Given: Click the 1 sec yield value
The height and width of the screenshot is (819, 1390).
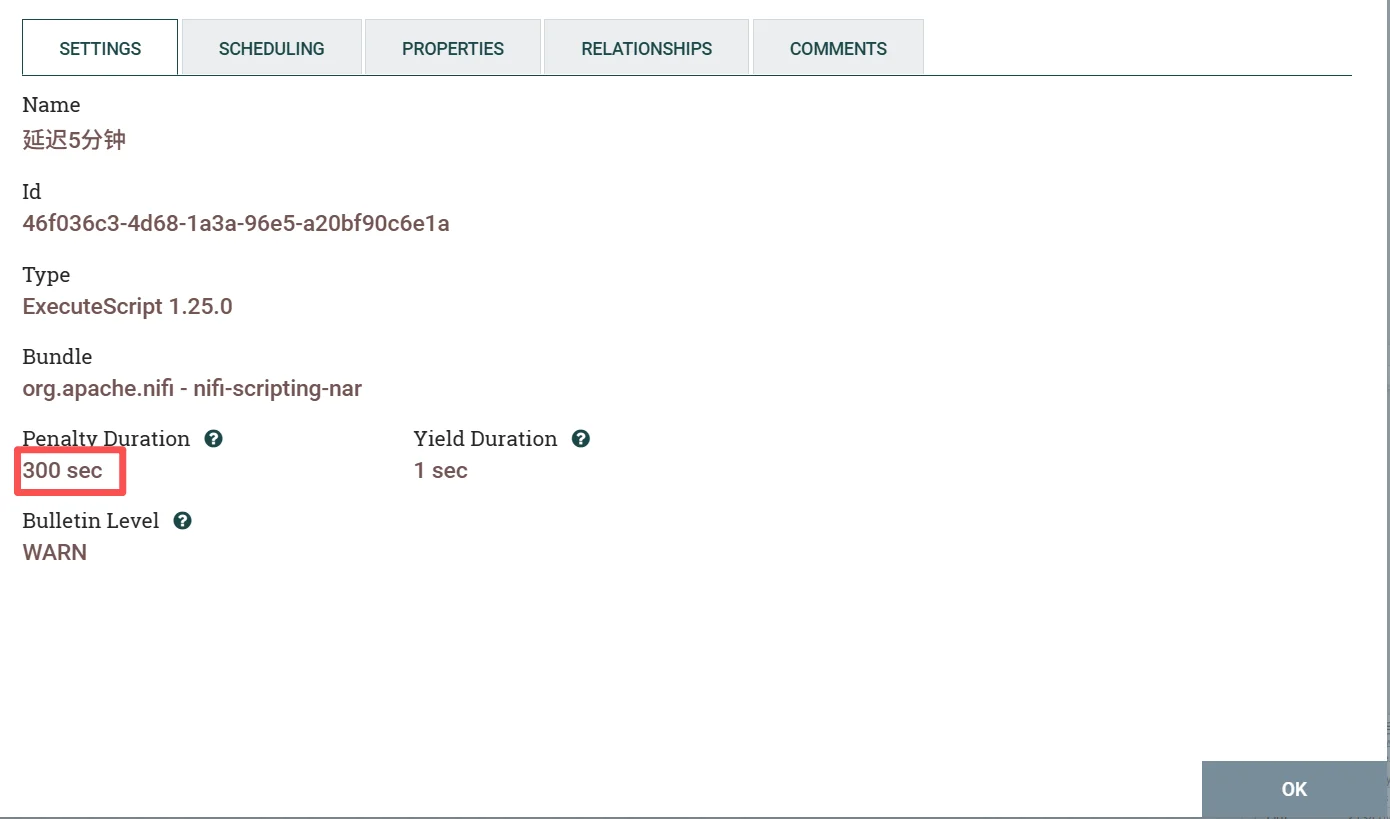Looking at the screenshot, I should tap(440, 471).
